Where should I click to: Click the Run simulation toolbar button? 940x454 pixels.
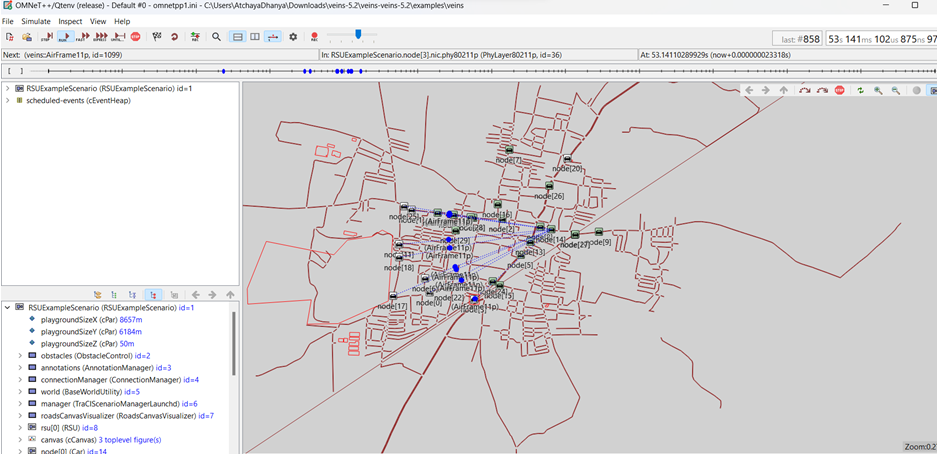click(x=66, y=37)
